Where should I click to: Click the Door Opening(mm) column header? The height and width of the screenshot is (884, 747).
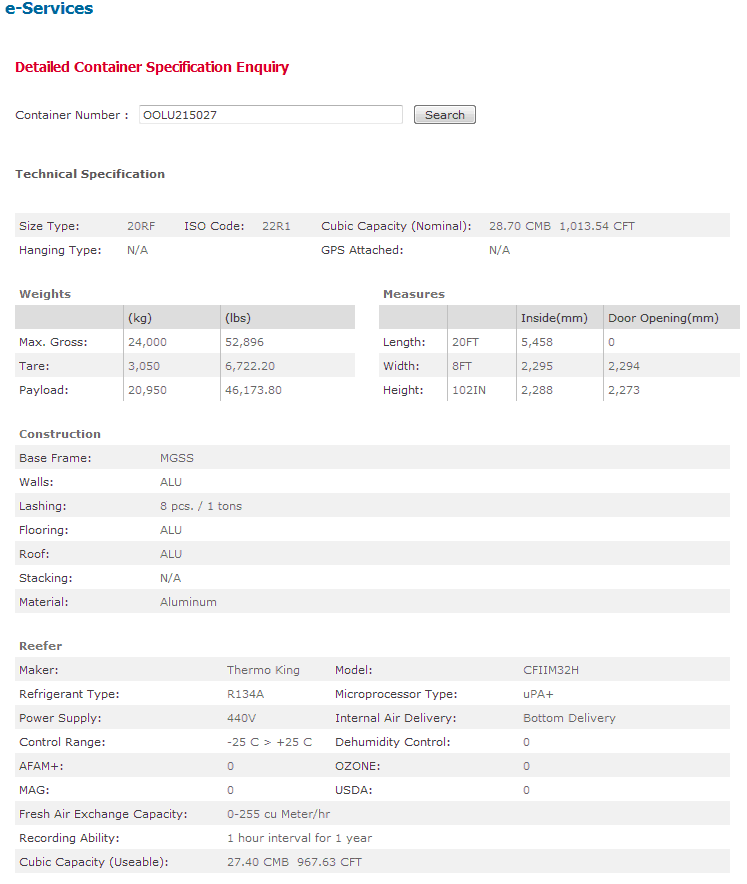coord(663,318)
